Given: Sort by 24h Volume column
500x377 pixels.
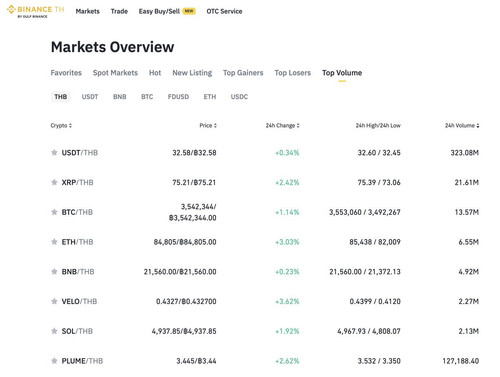Looking at the screenshot, I should pyautogui.click(x=462, y=126).
